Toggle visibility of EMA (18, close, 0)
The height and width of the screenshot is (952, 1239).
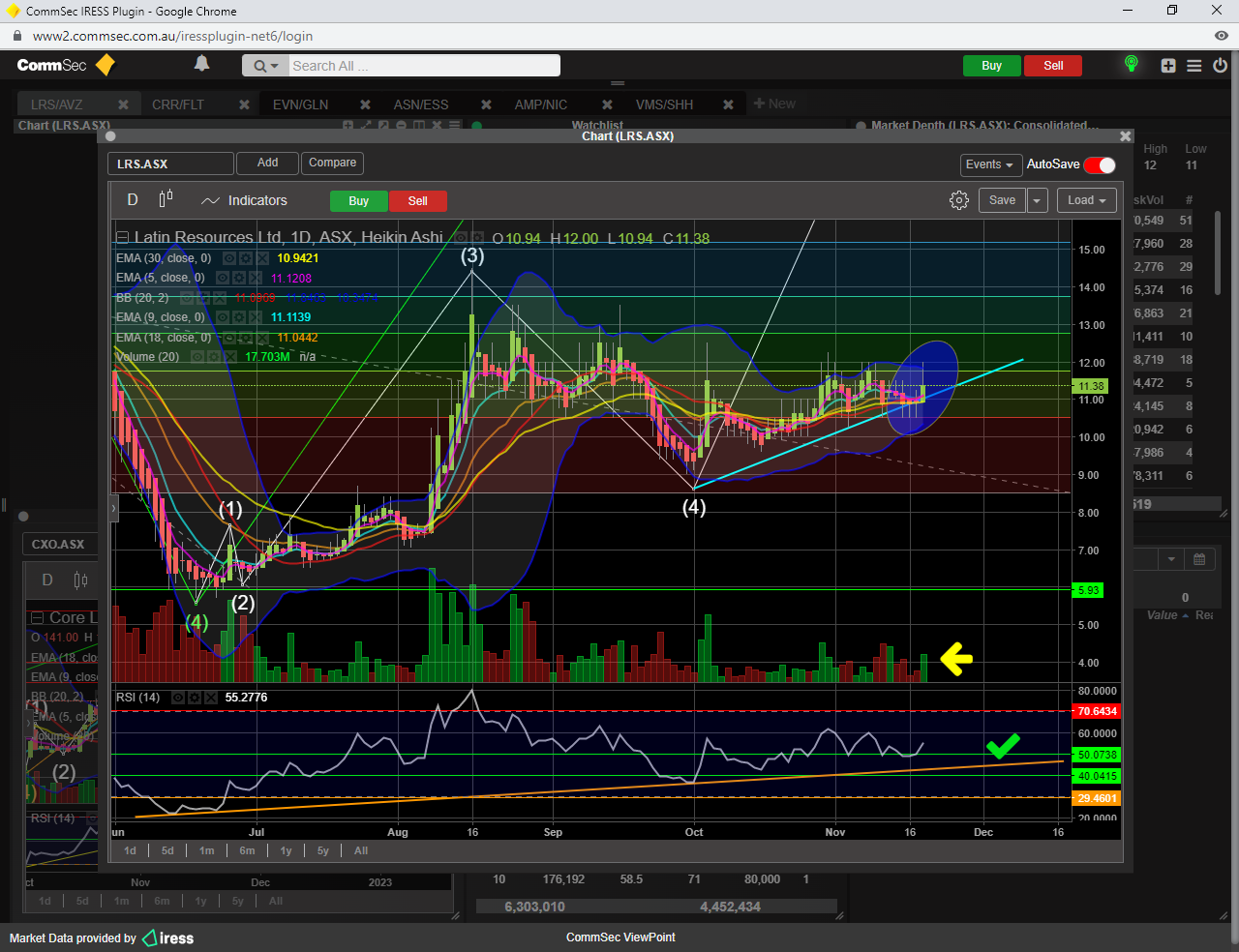[x=229, y=338]
